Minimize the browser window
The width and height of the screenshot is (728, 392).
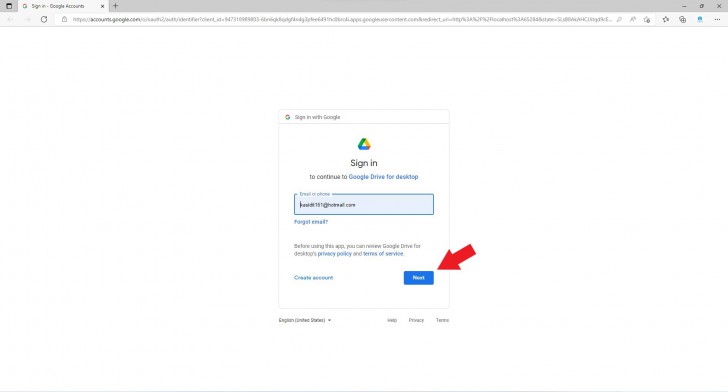pyautogui.click(x=684, y=6)
